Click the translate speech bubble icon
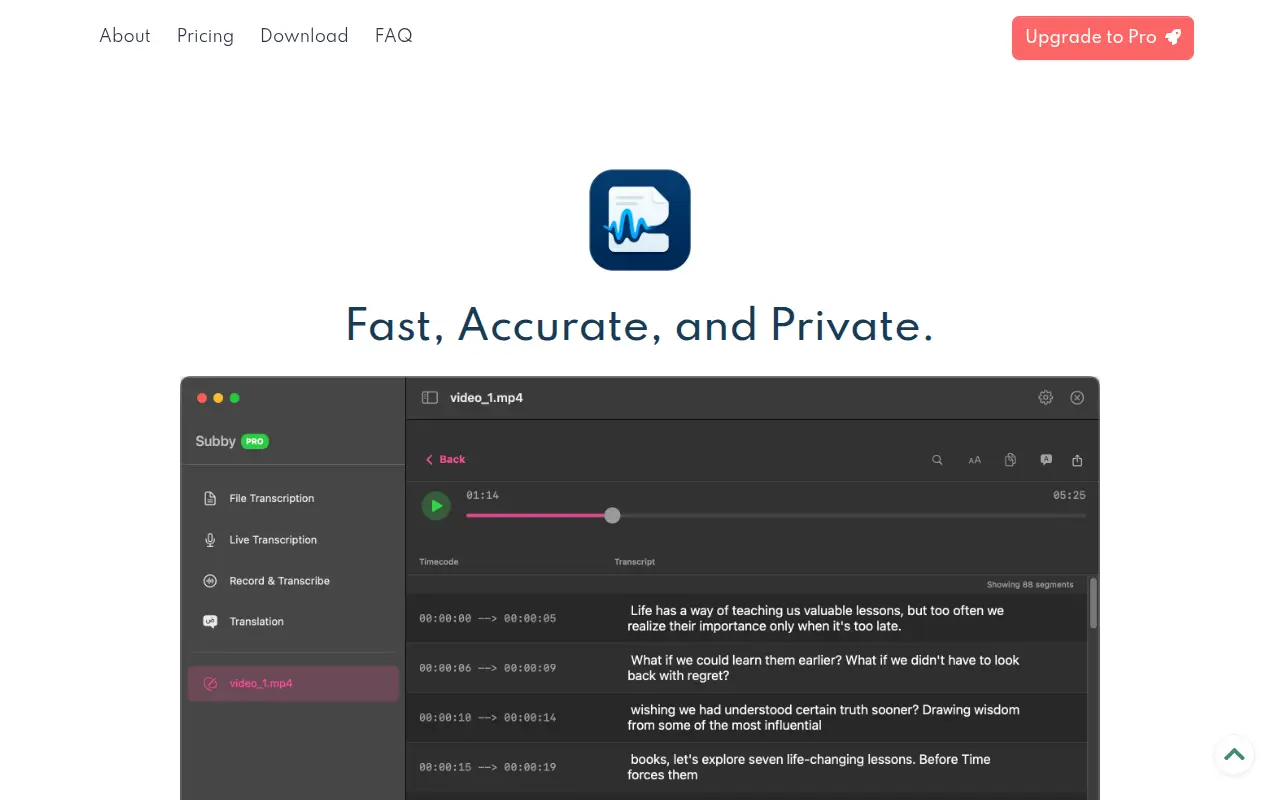Screen dimensions: 1280x800 click(x=1046, y=460)
